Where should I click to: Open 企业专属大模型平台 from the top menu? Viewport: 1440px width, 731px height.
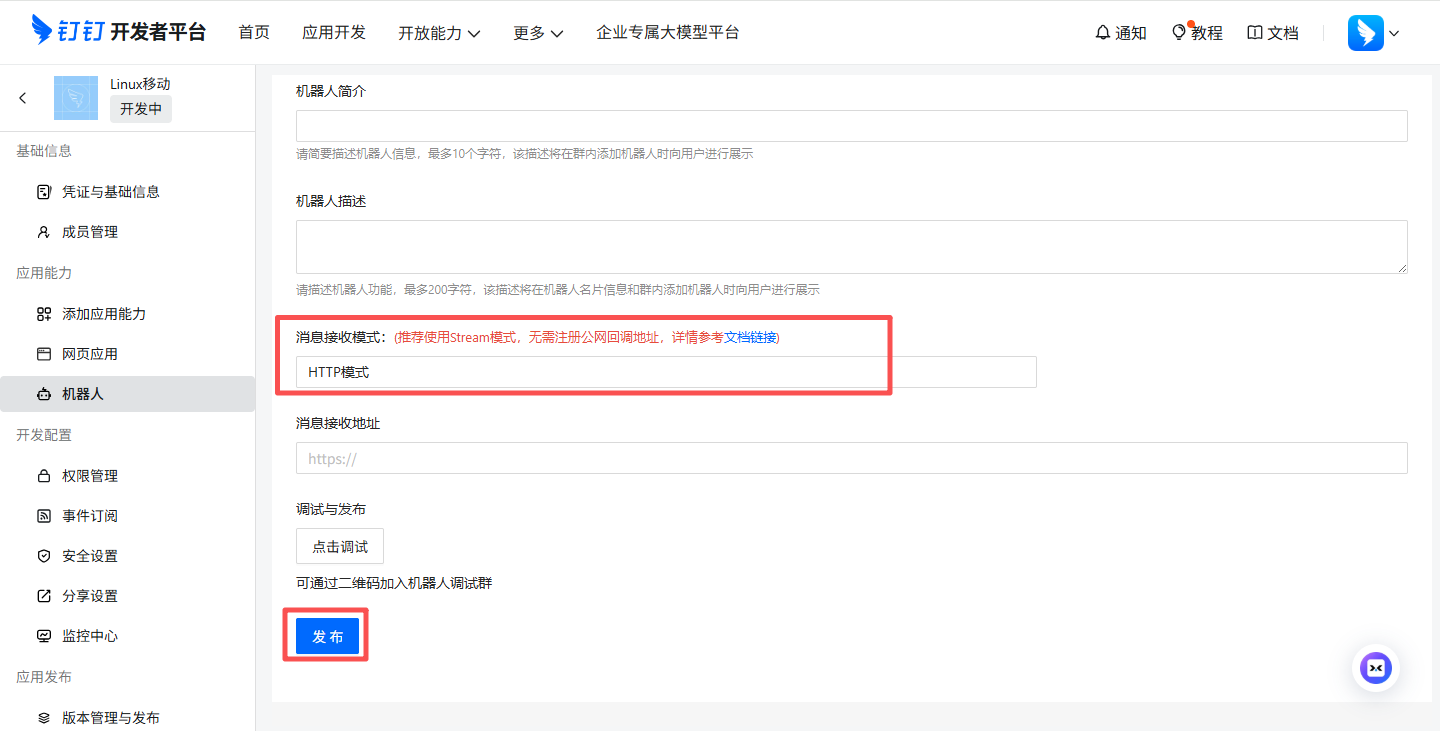pyautogui.click(x=668, y=32)
